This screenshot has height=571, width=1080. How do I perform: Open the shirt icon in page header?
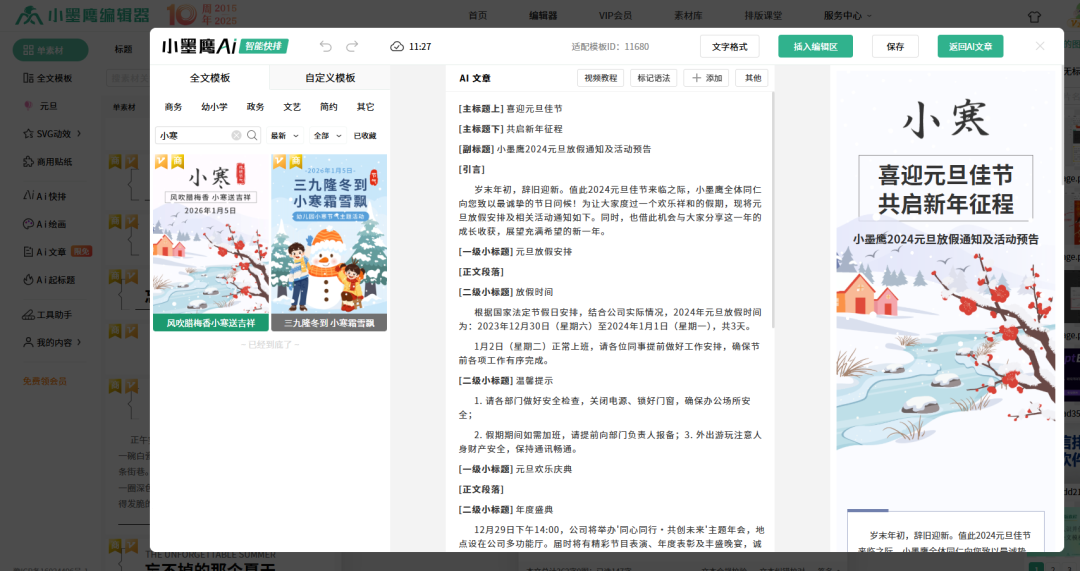pos(1034,16)
